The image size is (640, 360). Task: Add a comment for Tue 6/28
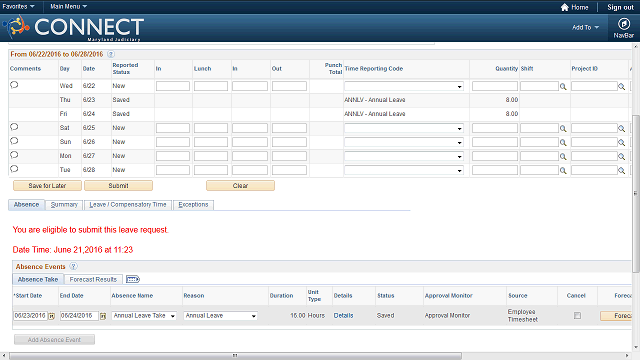click(14, 169)
